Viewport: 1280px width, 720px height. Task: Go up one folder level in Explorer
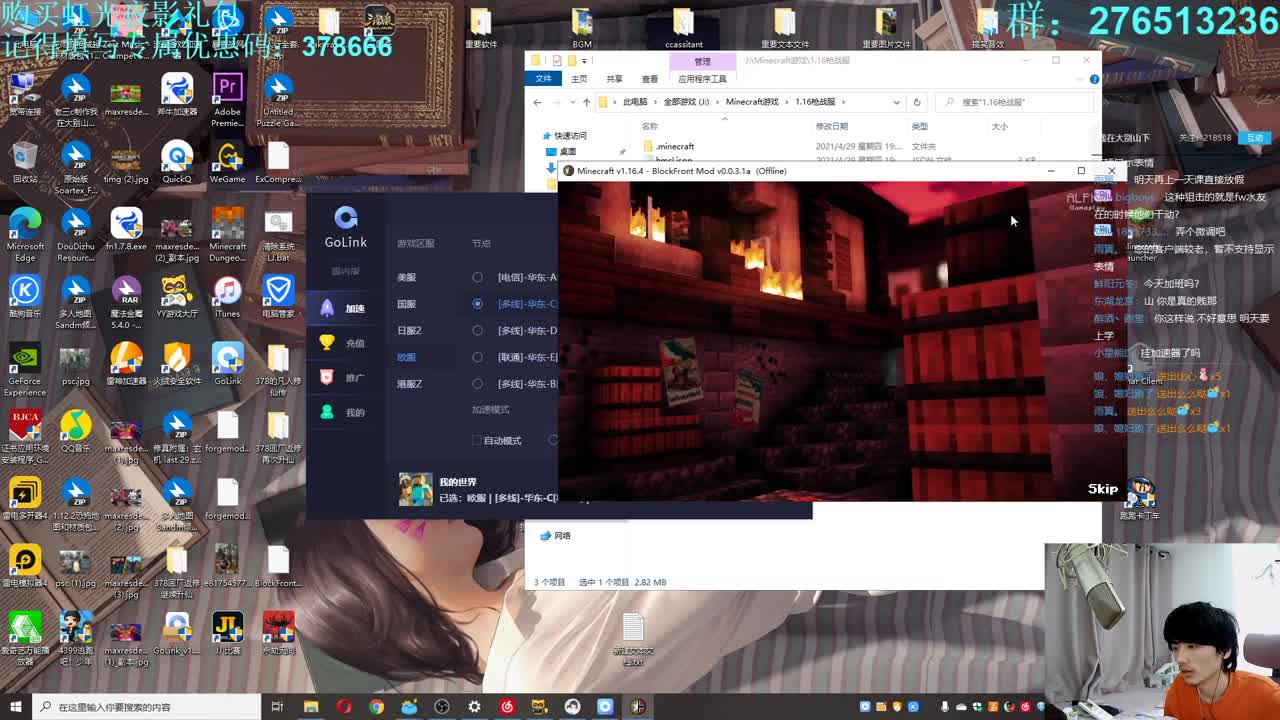click(586, 102)
